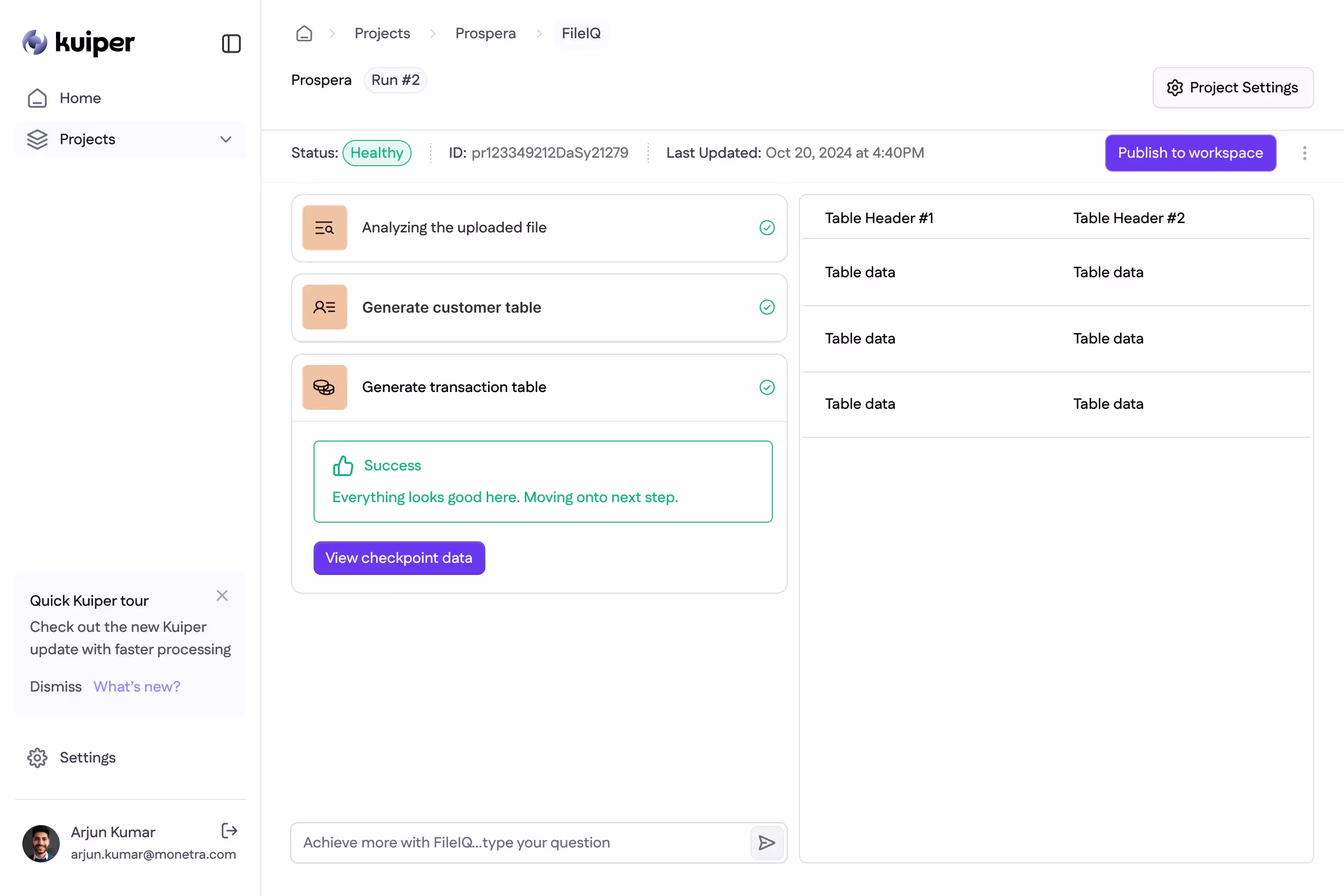1344x896 pixels.
Task: Collapse the Generate transaction table step
Action: tap(454, 387)
